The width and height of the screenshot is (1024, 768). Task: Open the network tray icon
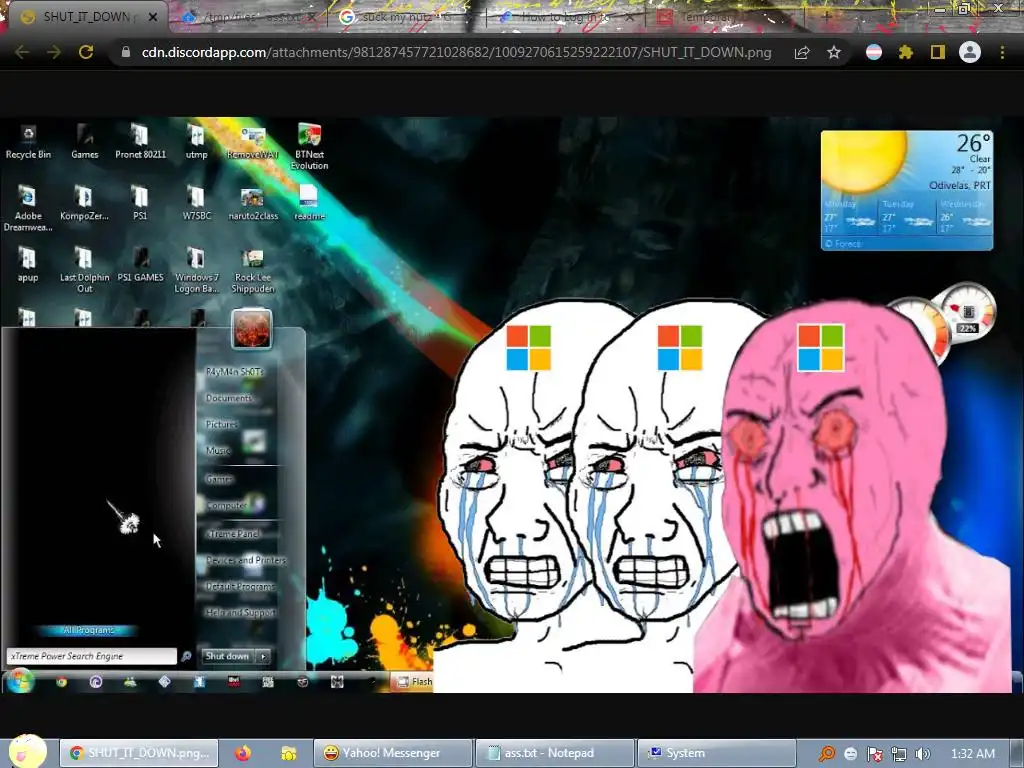coord(899,754)
